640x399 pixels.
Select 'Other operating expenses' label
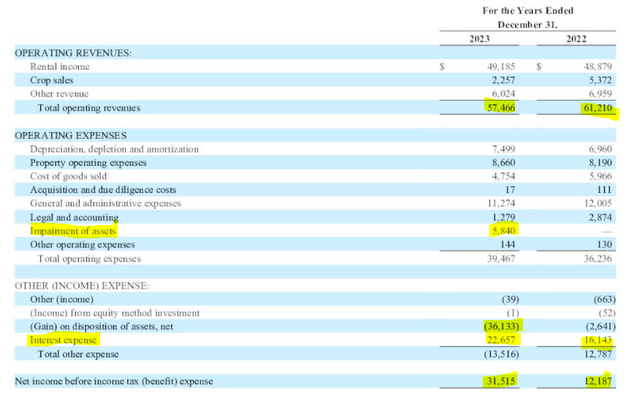click(82, 245)
